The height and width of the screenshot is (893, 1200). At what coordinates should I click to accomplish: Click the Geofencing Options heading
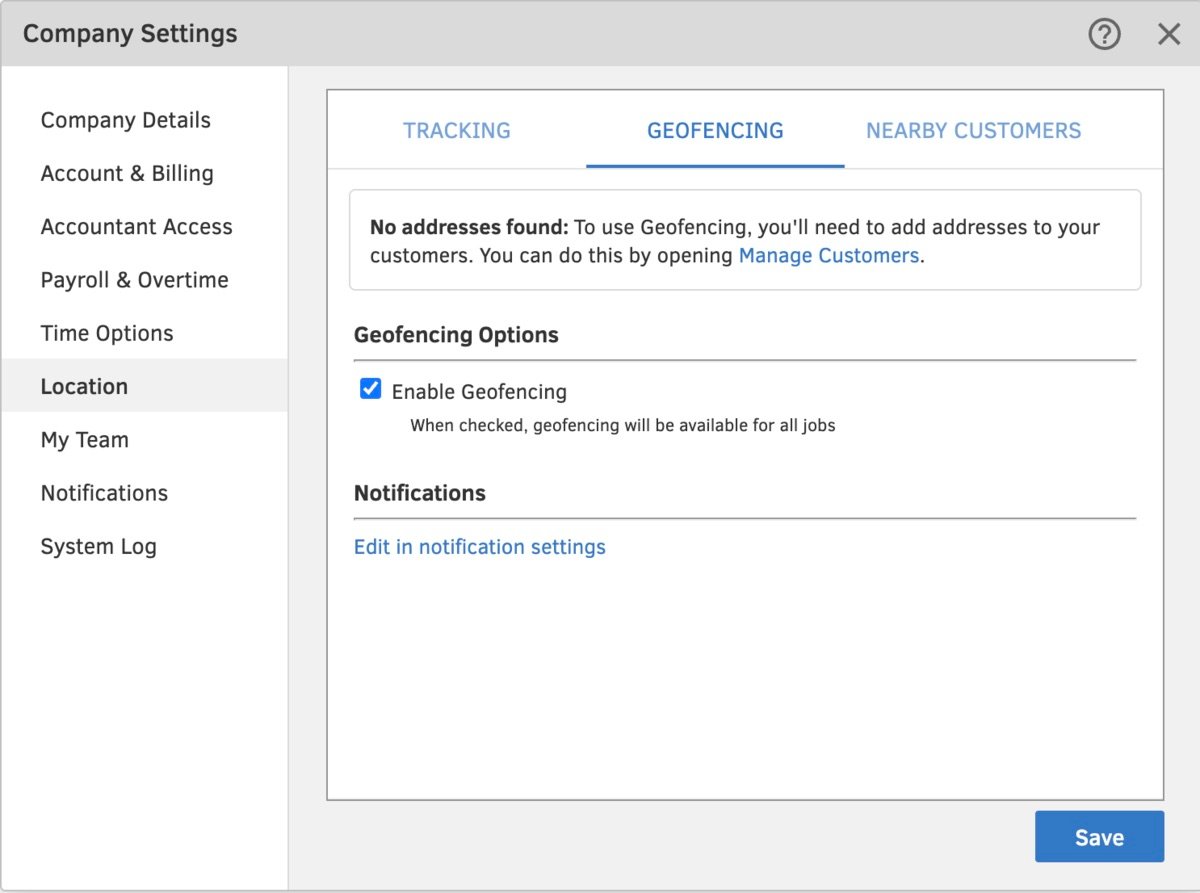tap(456, 335)
